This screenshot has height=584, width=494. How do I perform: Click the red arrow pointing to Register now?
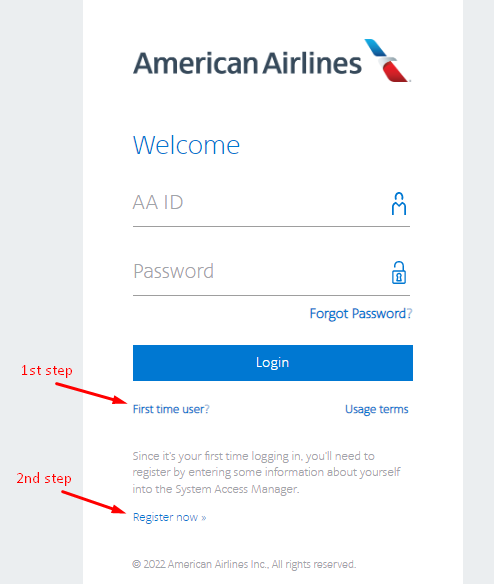pos(94,502)
